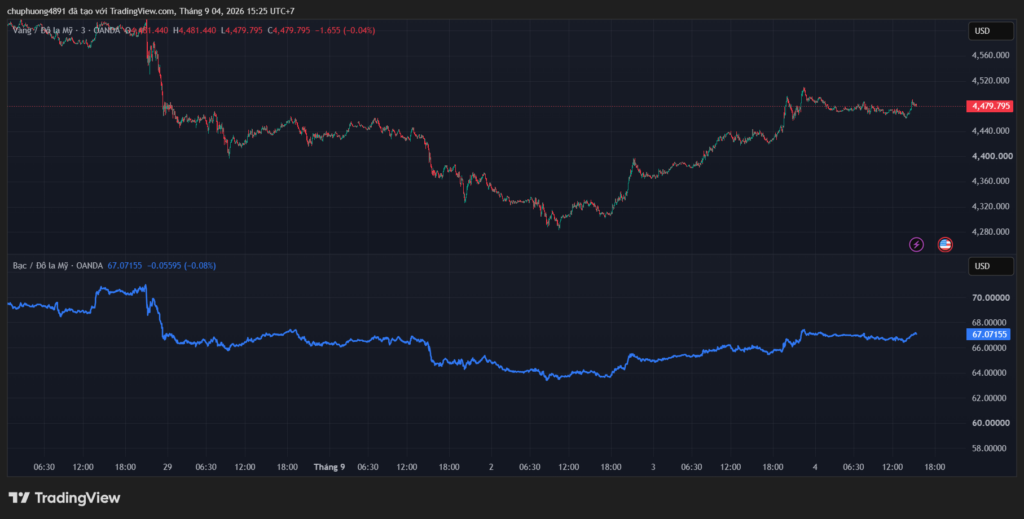Click the 29 date marker on time axis

tap(168, 467)
